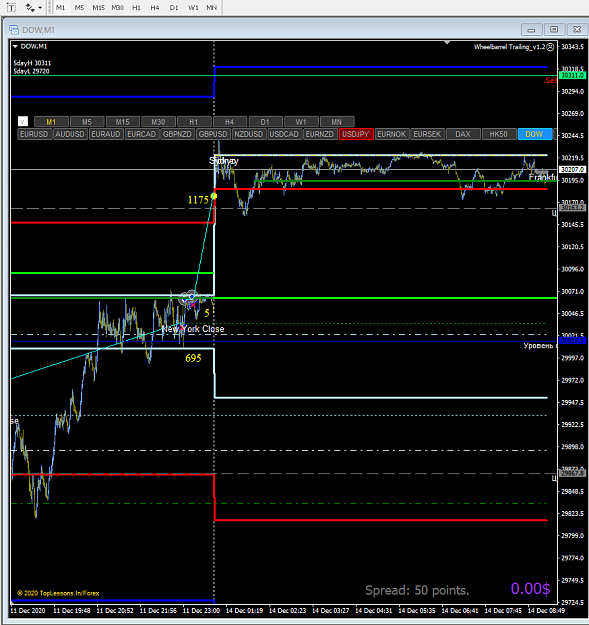The height and width of the screenshot is (625, 589).
Task: Switch chart symbol to EURSEK
Action: point(427,134)
